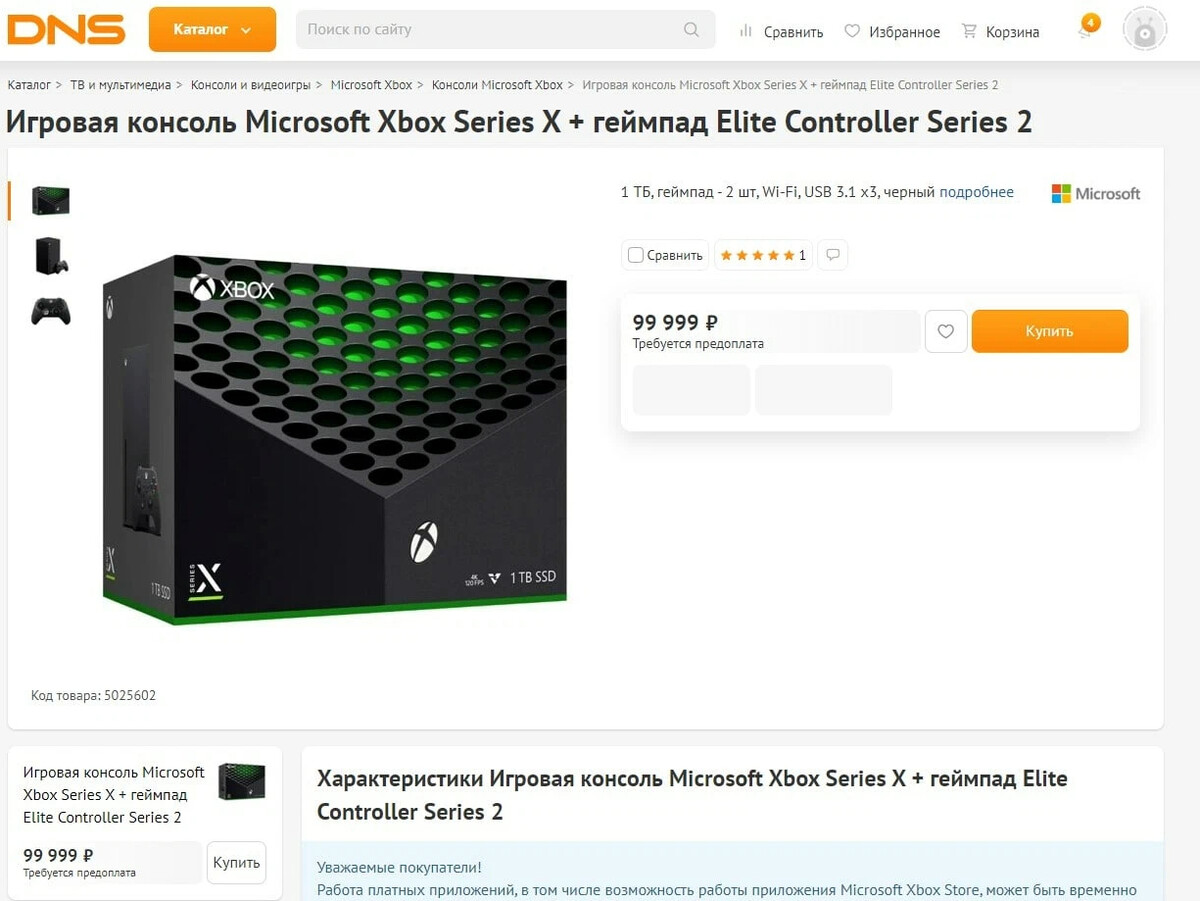Open Избранное via the heart icon in header
Viewport: 1200px width, 901px height.
[x=851, y=31]
